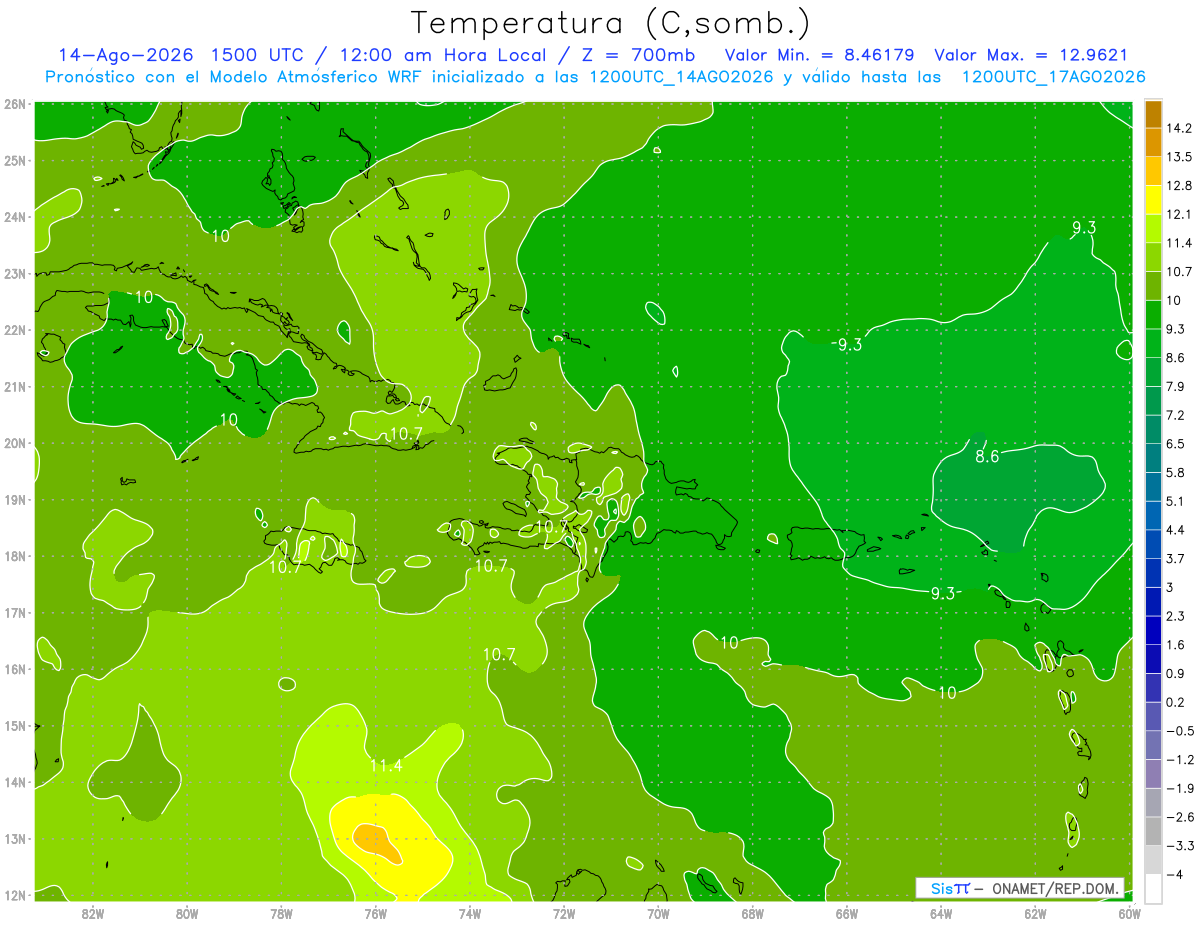Click the "1200UTC_17AGO2026" valid-until timestamp

pyautogui.click(x=1053, y=77)
